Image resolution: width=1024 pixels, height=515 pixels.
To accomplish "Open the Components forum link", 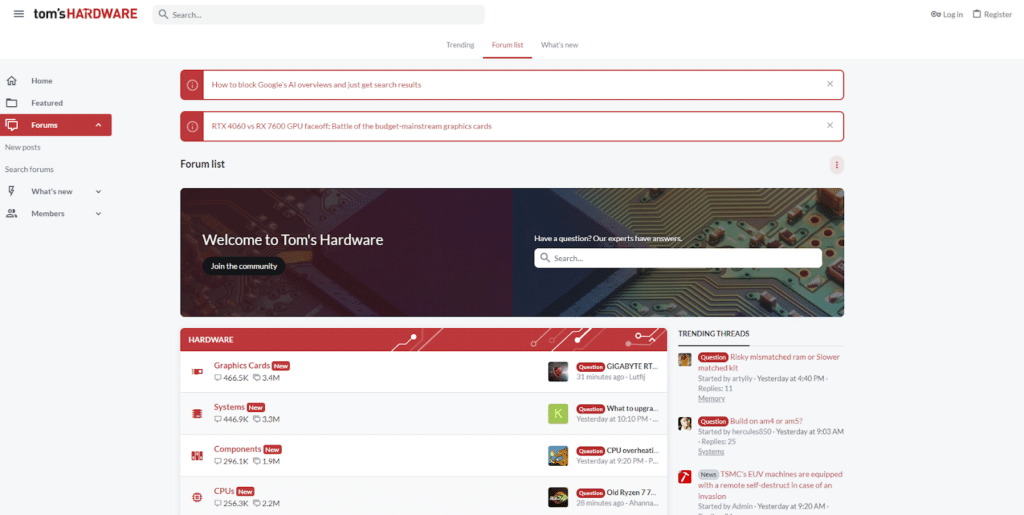I will tap(238, 449).
